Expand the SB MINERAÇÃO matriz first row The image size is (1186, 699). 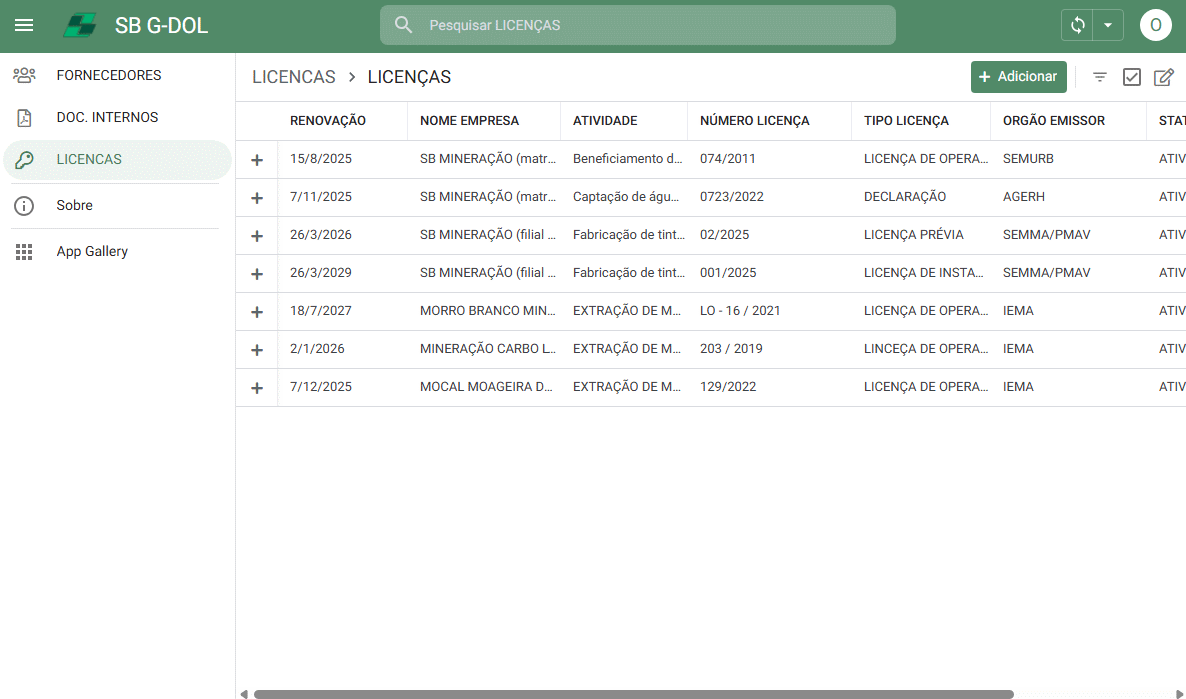(257, 158)
